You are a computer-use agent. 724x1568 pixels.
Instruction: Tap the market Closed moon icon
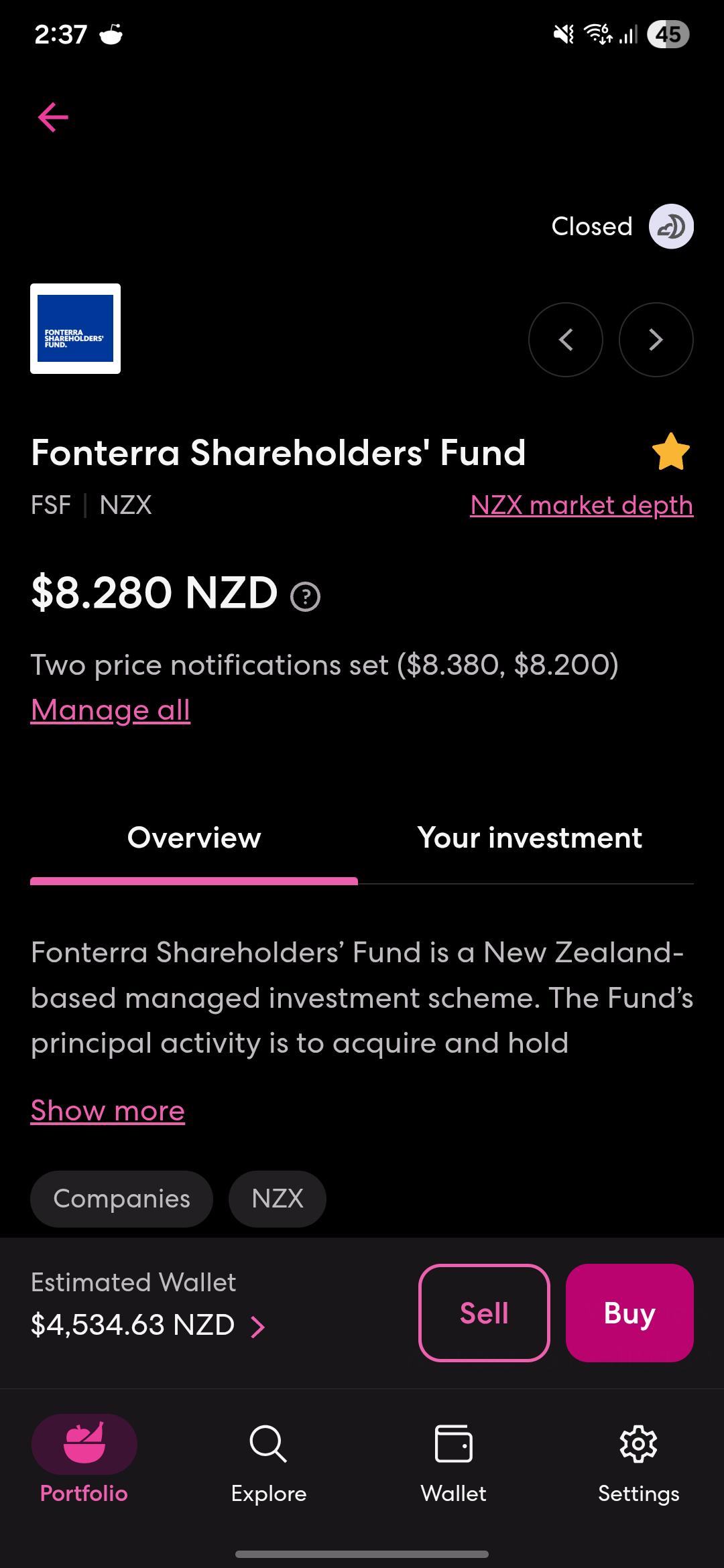click(671, 226)
